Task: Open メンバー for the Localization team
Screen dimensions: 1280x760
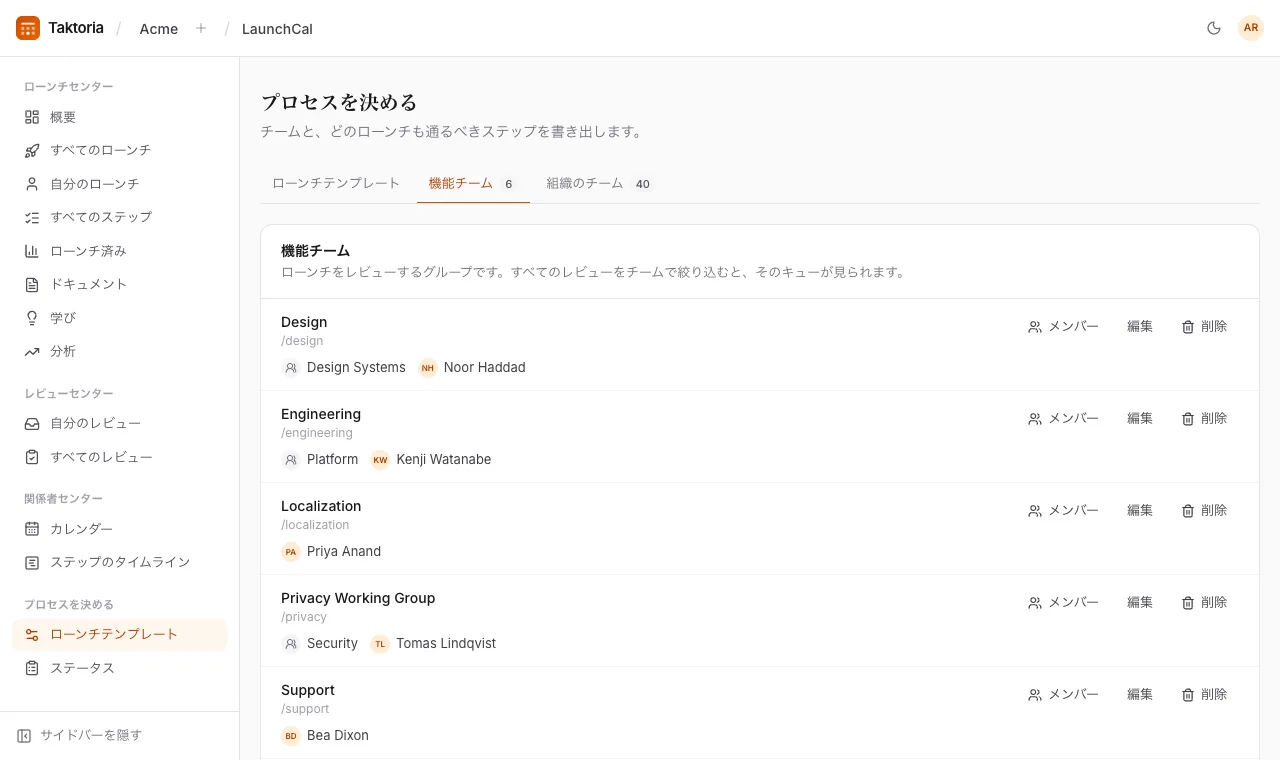Action: (1063, 510)
